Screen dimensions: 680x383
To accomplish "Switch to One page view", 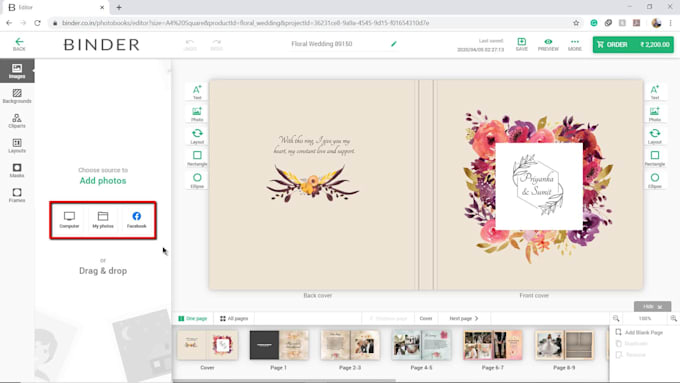I will coord(193,318).
